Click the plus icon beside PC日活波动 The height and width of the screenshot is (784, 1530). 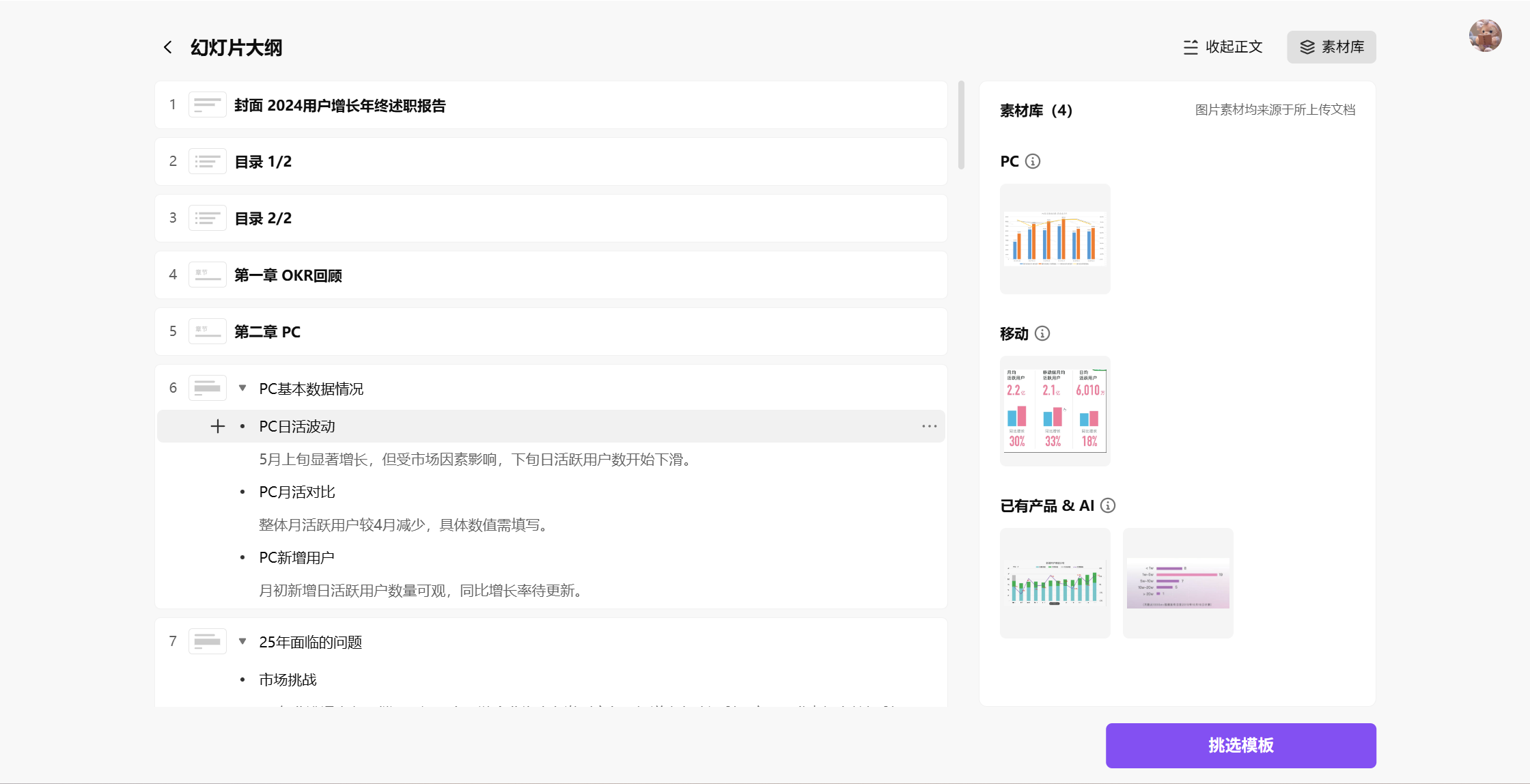pos(217,425)
